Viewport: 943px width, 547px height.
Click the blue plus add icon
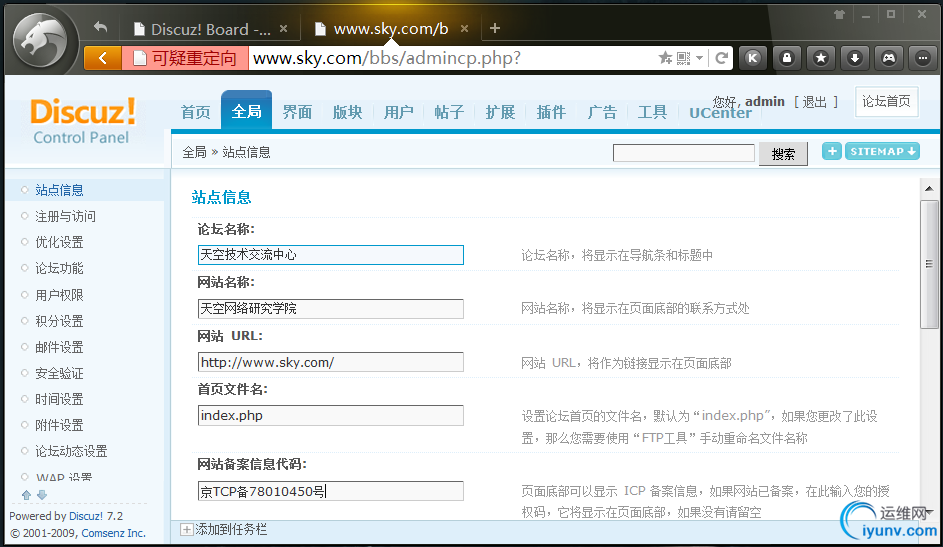(x=832, y=151)
